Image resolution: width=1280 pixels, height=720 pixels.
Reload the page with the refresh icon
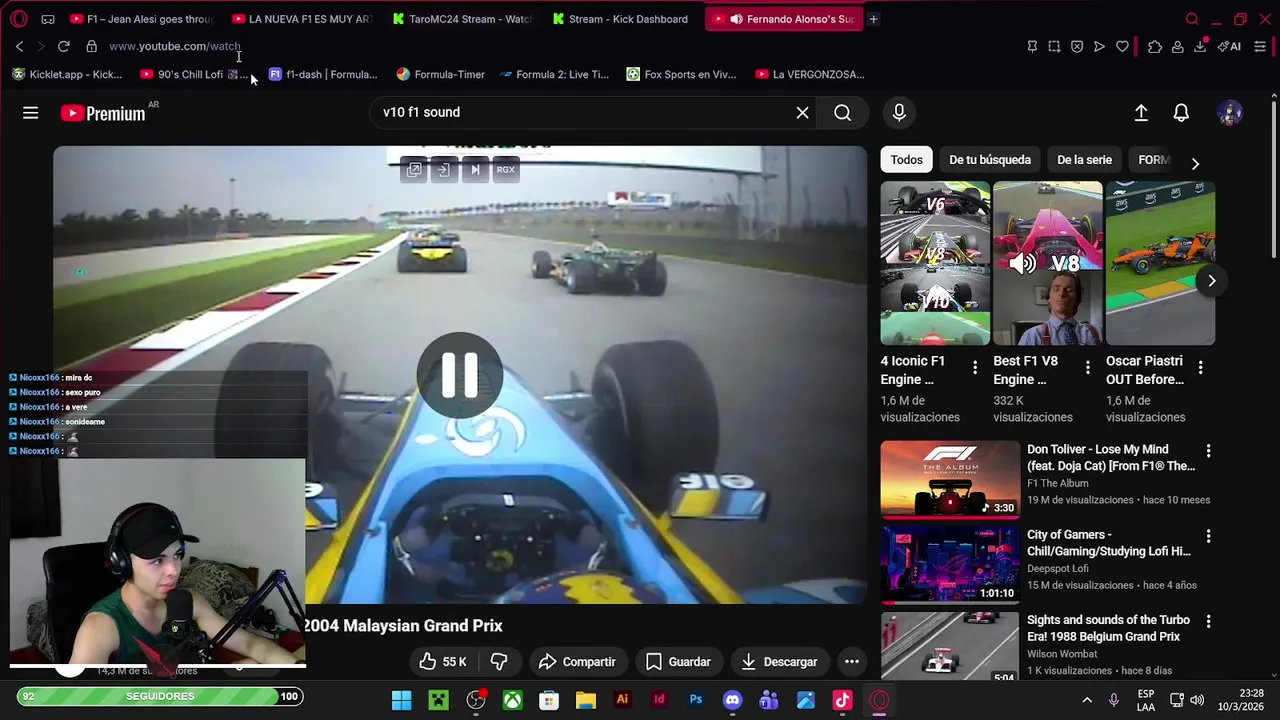[63, 46]
